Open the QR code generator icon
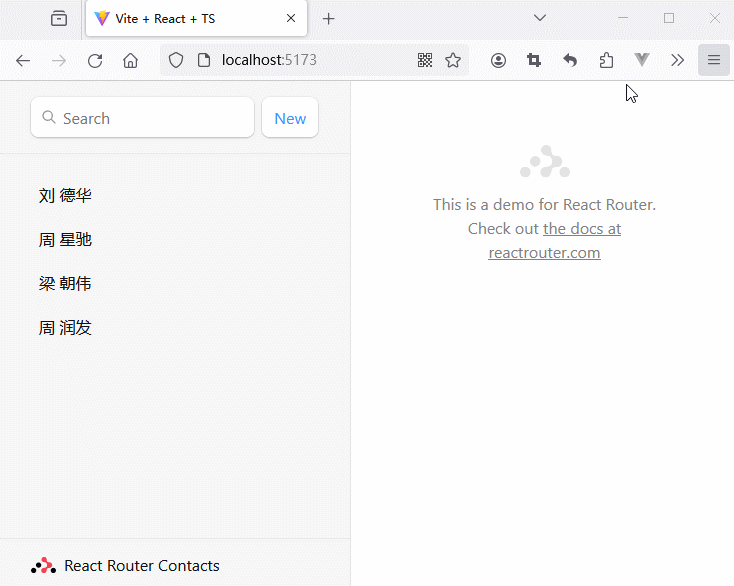This screenshot has height=586, width=734. (425, 60)
